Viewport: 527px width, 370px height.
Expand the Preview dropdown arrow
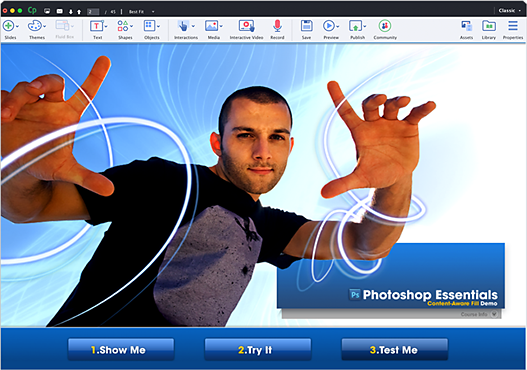(x=338, y=26)
